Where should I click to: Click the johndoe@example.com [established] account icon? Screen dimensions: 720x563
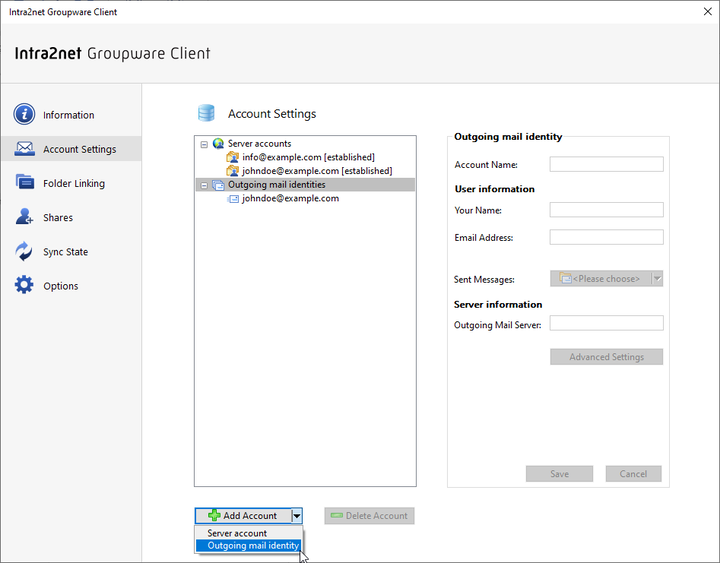coord(233,171)
